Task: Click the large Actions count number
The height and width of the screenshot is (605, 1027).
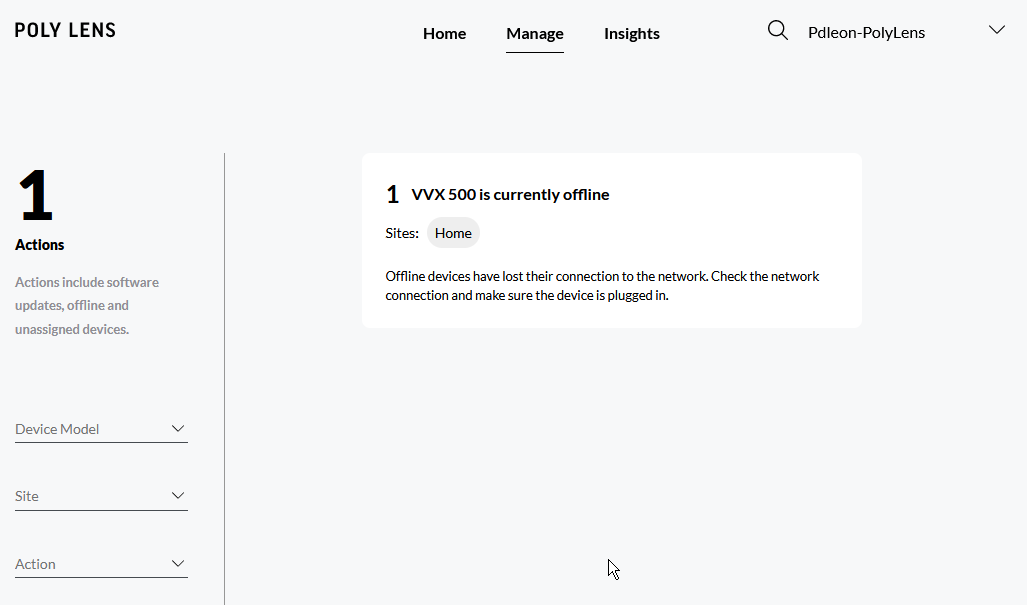Action: coord(35,197)
